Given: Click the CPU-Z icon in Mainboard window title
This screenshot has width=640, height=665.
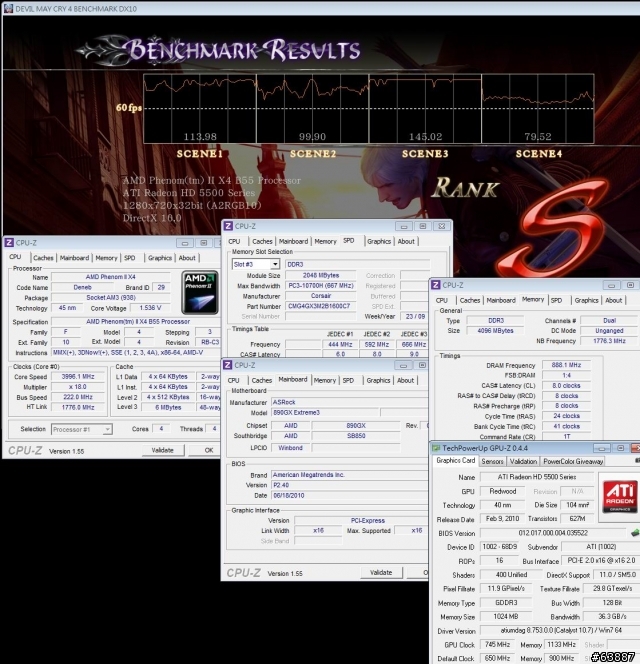Looking at the screenshot, I should (x=228, y=365).
